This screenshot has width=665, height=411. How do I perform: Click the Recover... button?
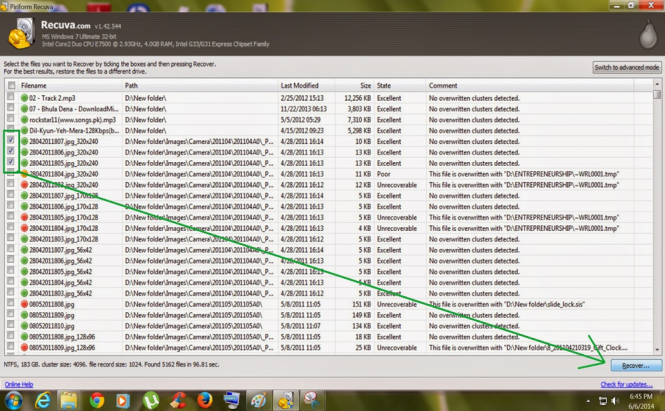tap(636, 365)
